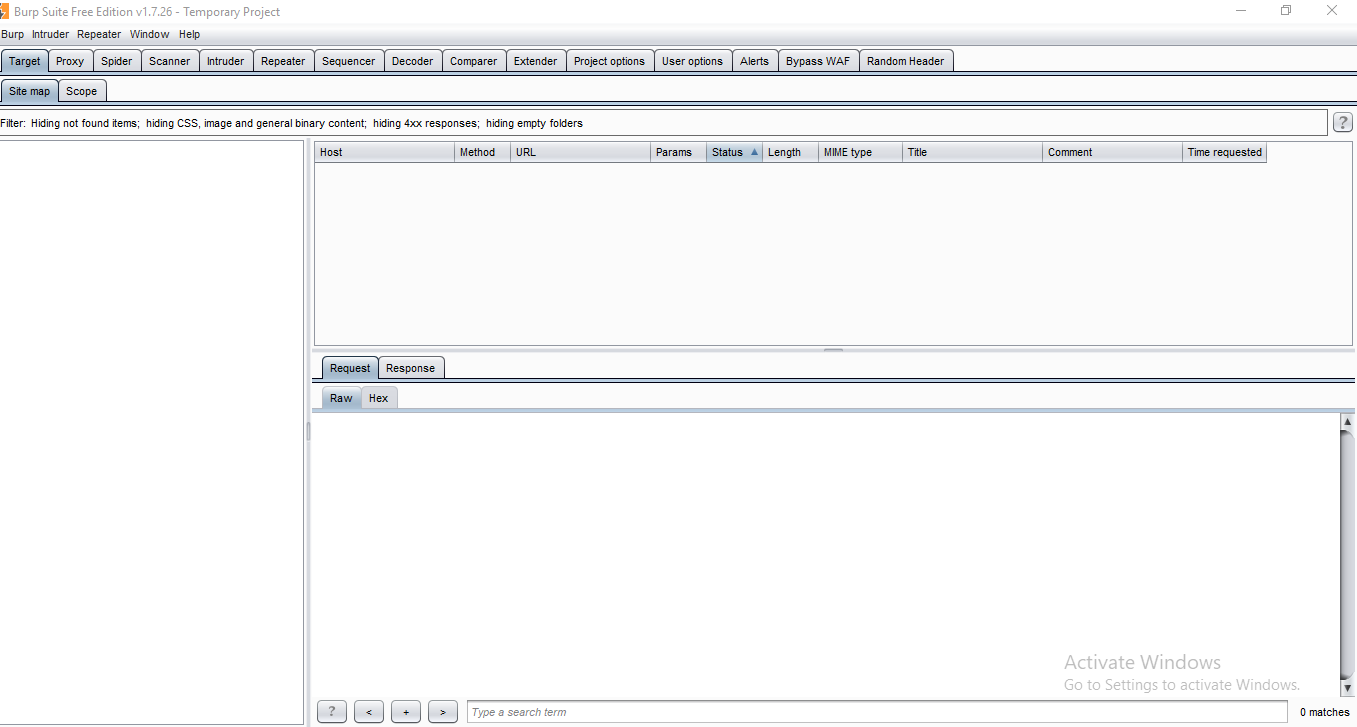This screenshot has height=727, width=1357.
Task: Toggle Status column sort arrow
Action: coord(754,152)
